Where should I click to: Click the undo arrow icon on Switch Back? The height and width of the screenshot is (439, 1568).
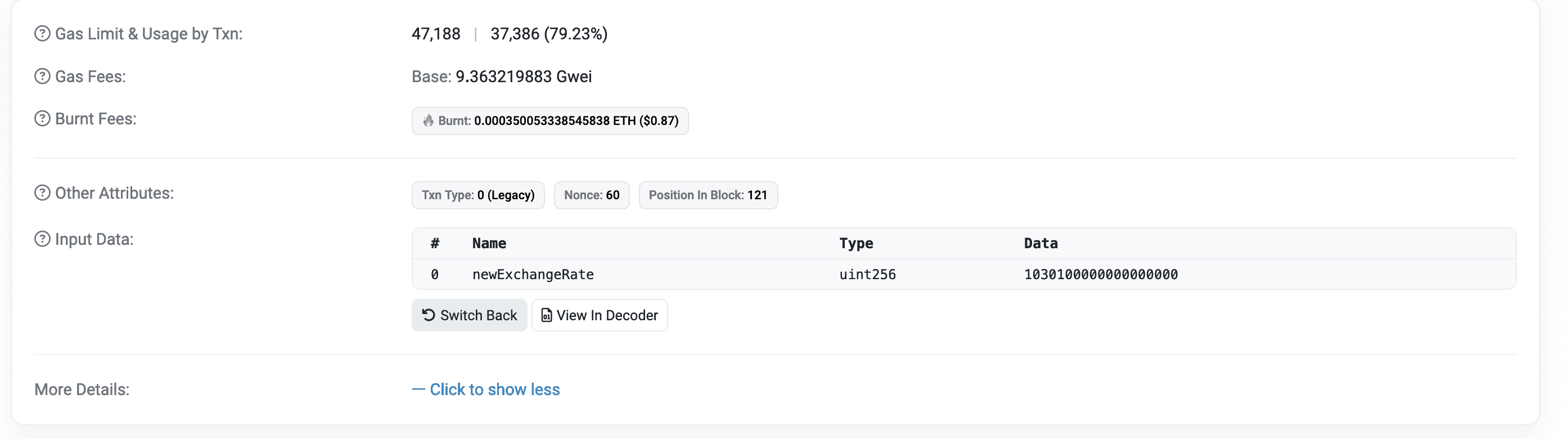pyautogui.click(x=429, y=315)
